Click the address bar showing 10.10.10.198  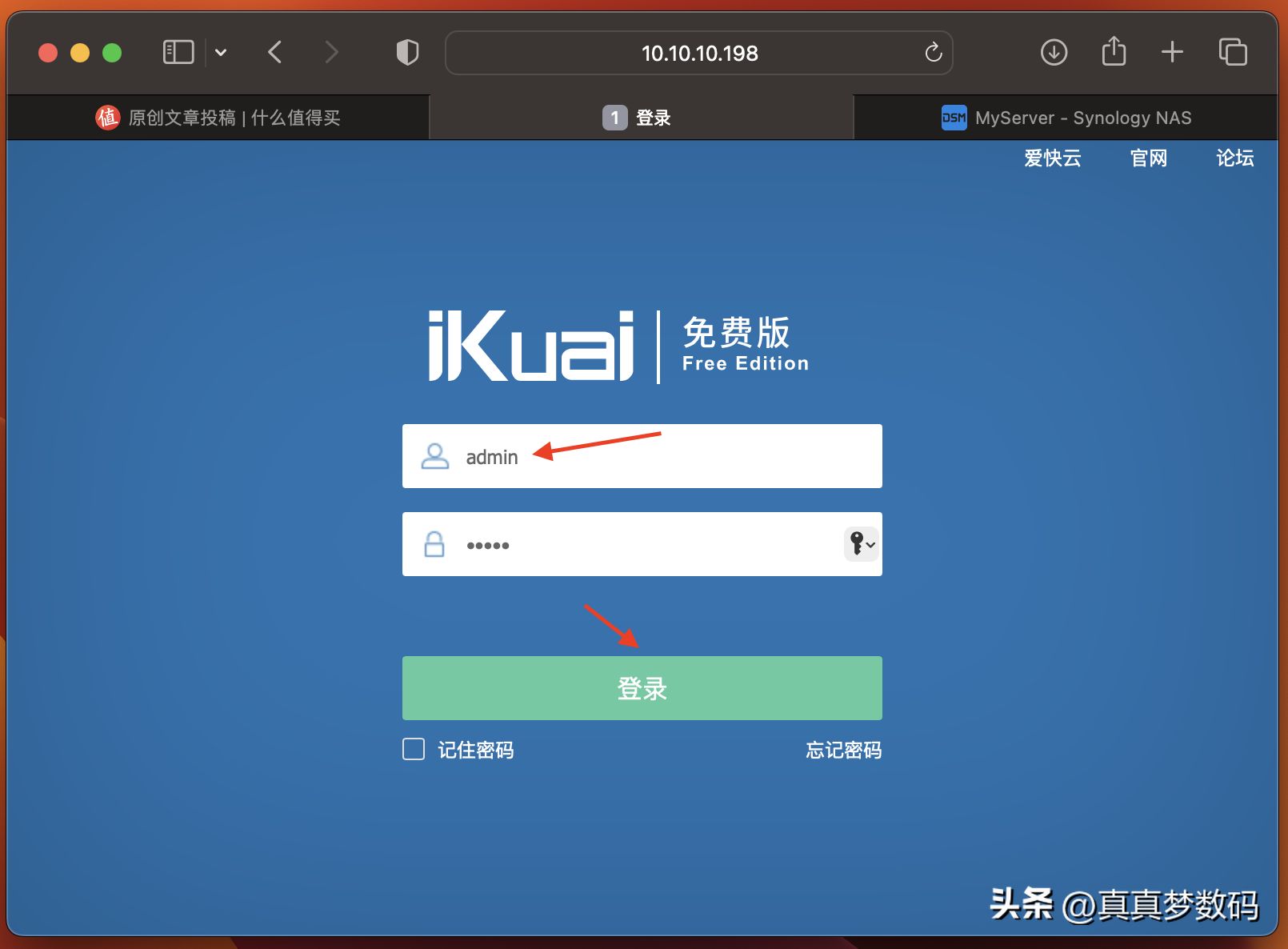click(x=698, y=53)
